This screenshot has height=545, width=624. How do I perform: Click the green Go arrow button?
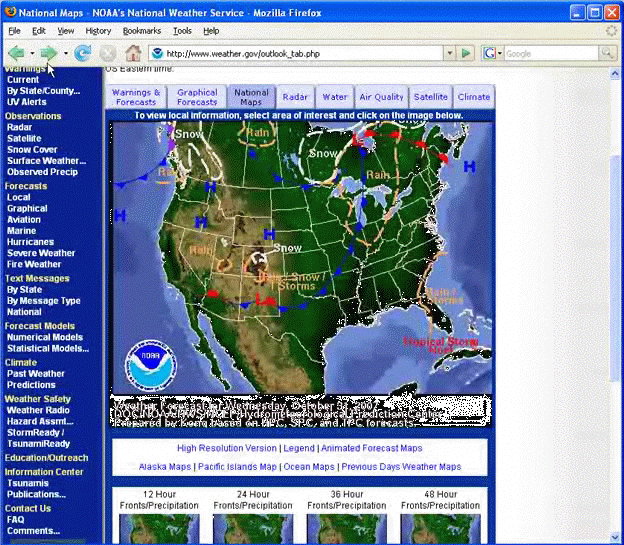point(466,53)
